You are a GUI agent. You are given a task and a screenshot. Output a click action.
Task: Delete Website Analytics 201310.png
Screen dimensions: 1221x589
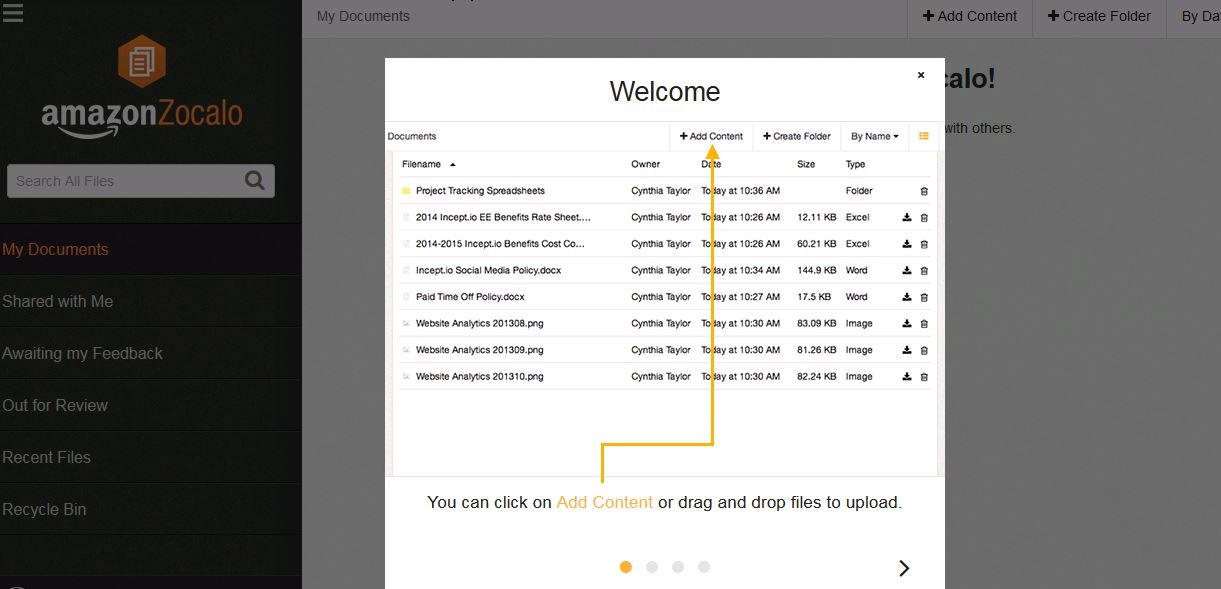click(924, 377)
